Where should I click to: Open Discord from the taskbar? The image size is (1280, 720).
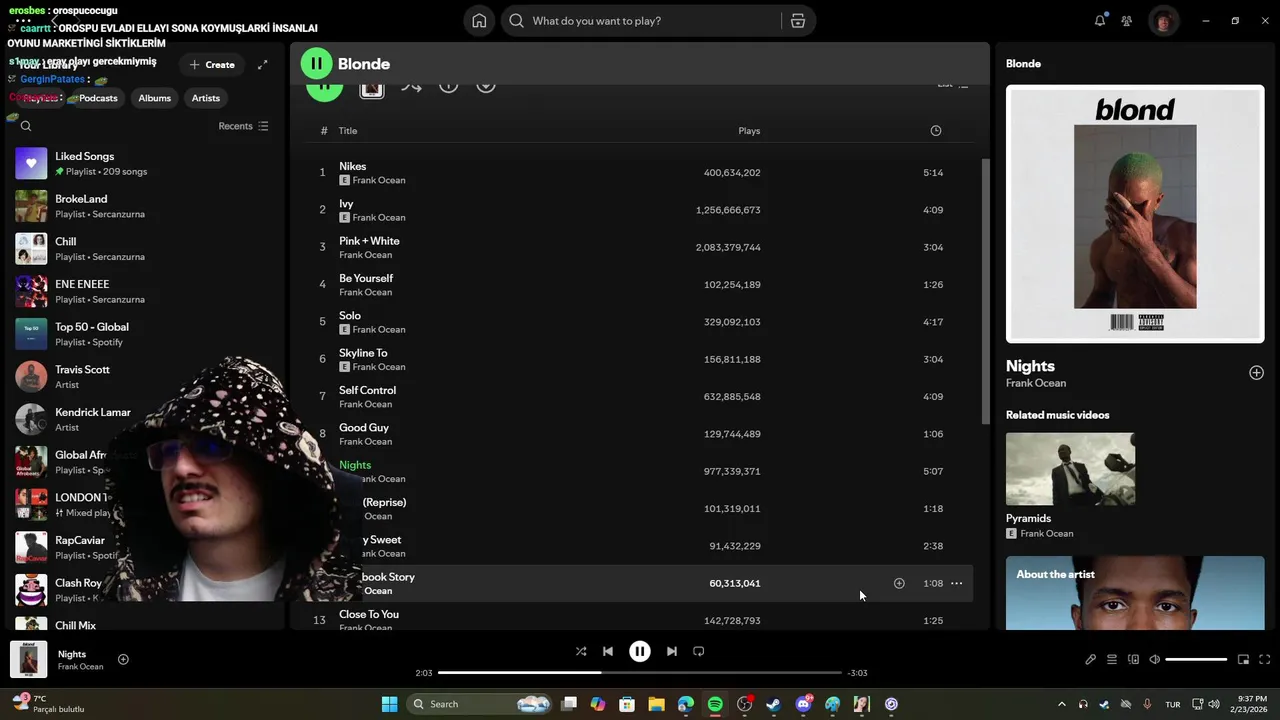tap(803, 704)
